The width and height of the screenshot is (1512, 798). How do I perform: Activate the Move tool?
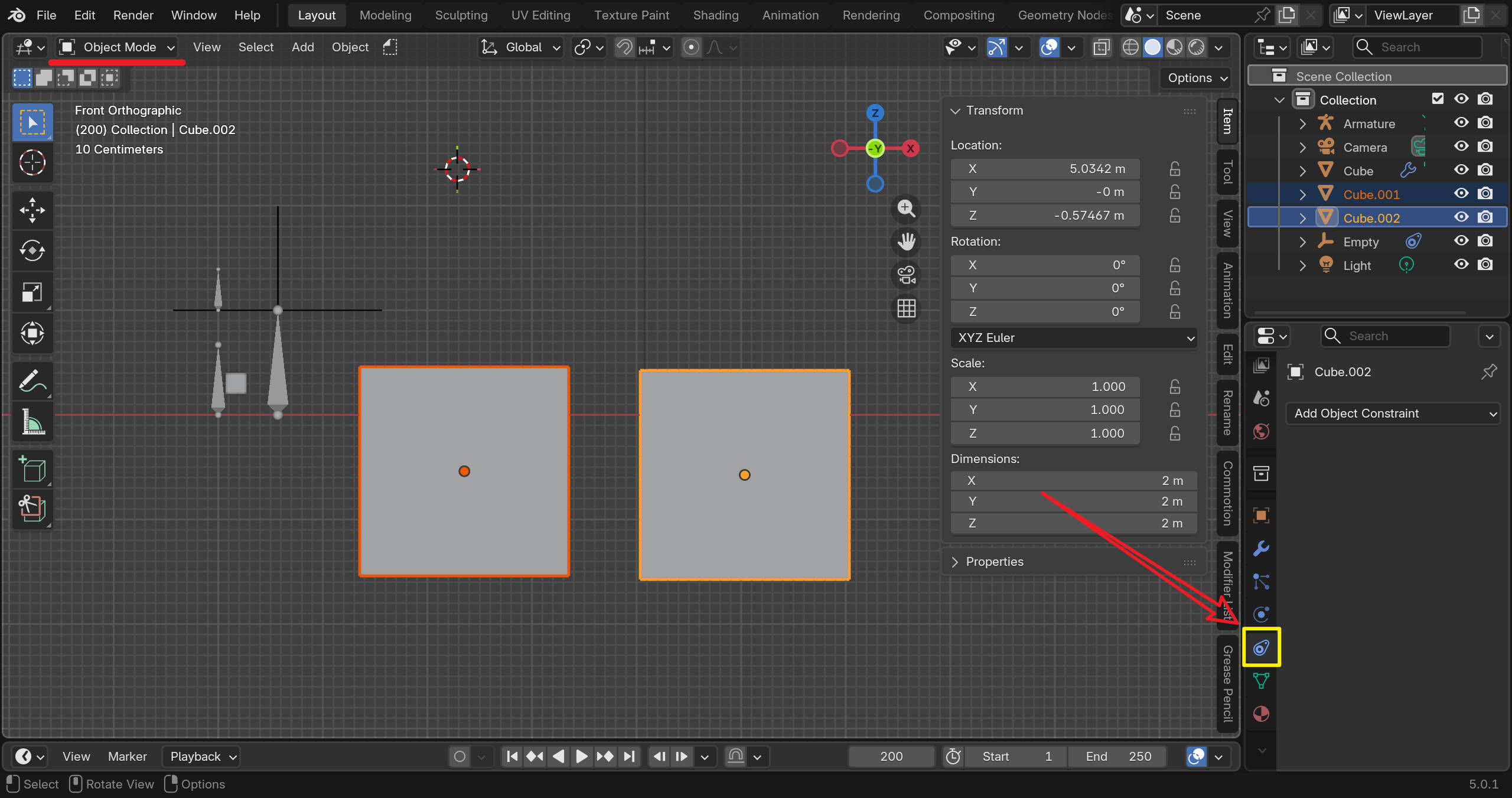click(32, 210)
